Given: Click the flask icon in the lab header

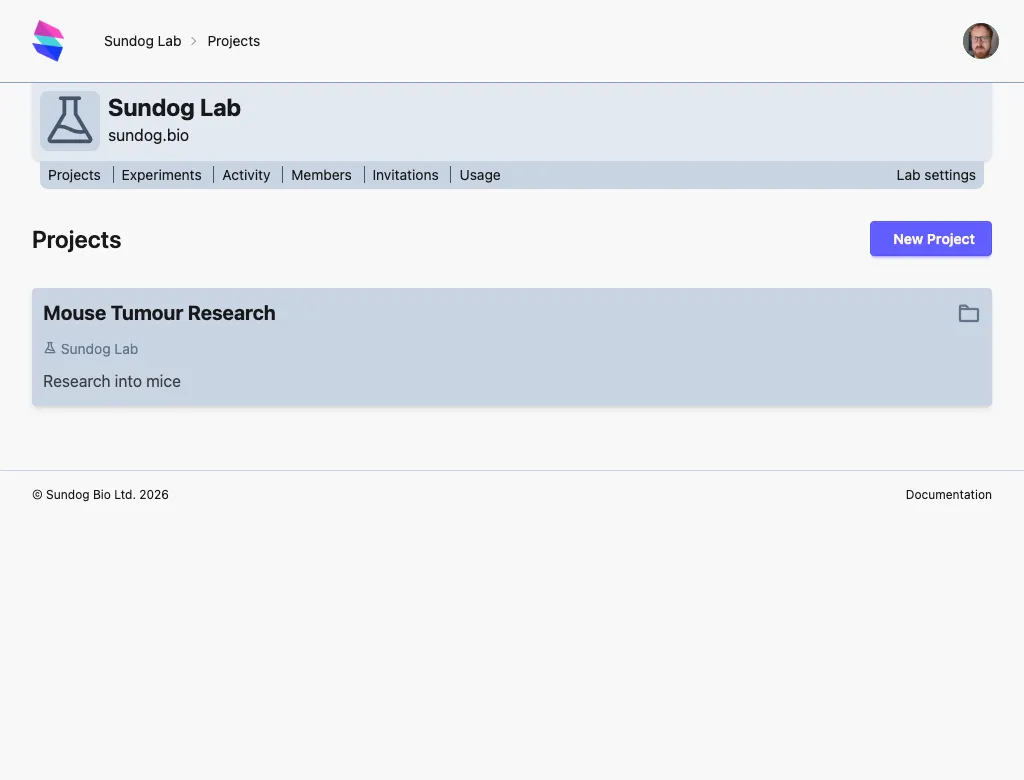Looking at the screenshot, I should tap(69, 120).
